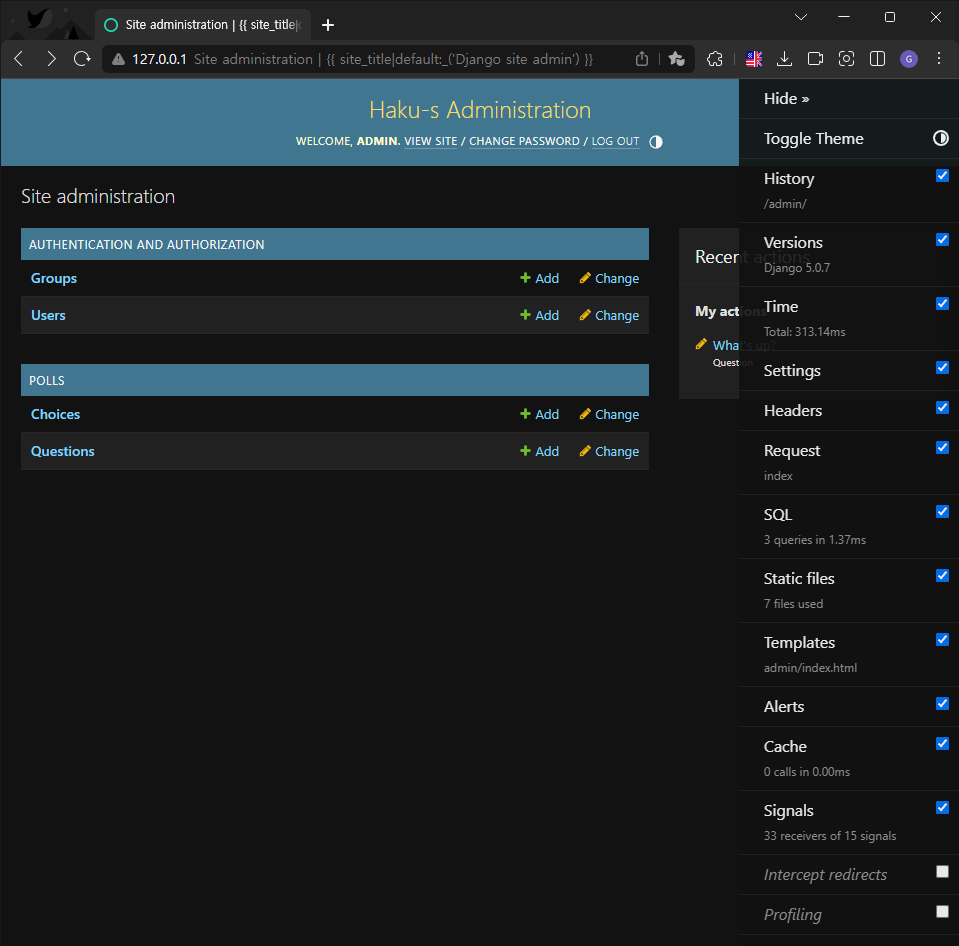Open media control icon in toolbar
Screen dimensions: 959x946
click(815, 59)
